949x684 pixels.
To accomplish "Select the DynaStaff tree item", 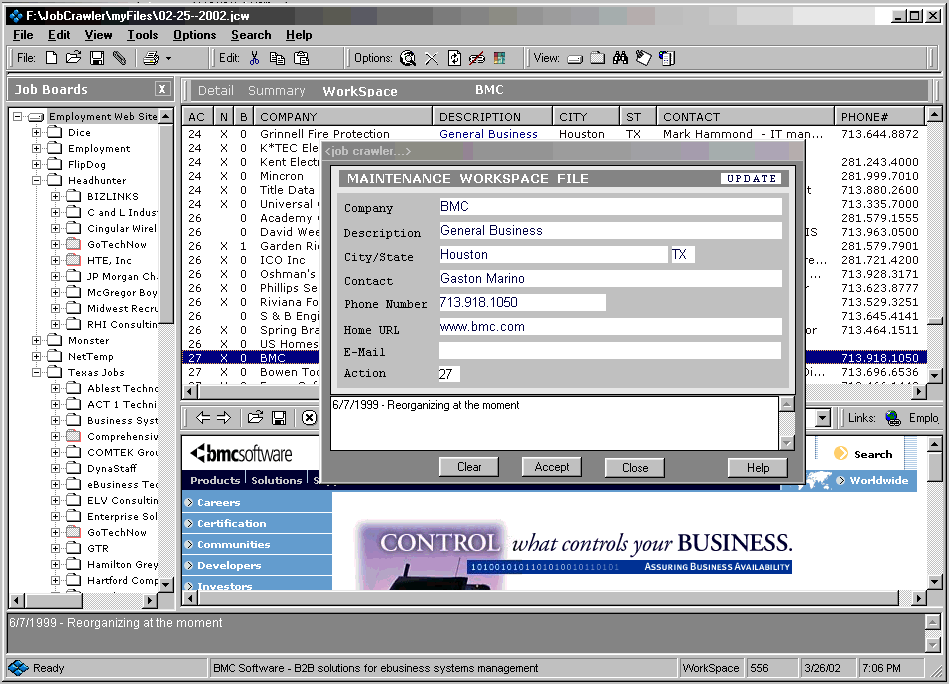I will tap(111, 469).
